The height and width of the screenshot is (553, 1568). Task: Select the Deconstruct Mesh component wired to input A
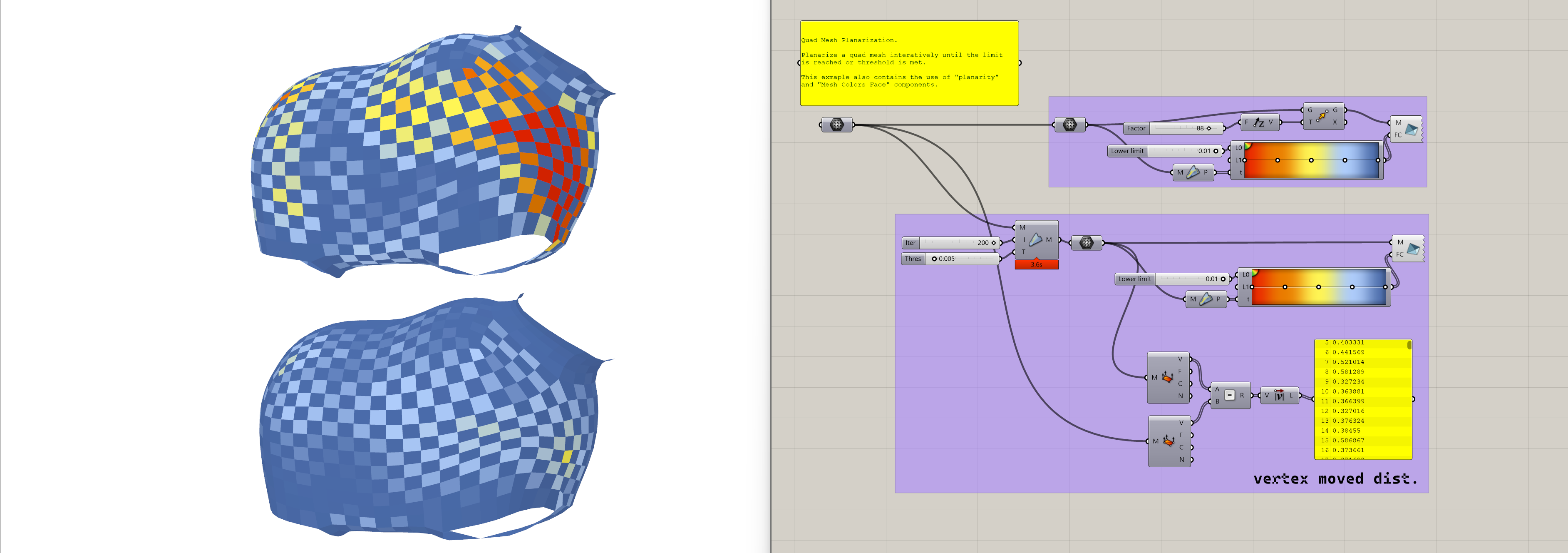click(x=1167, y=378)
